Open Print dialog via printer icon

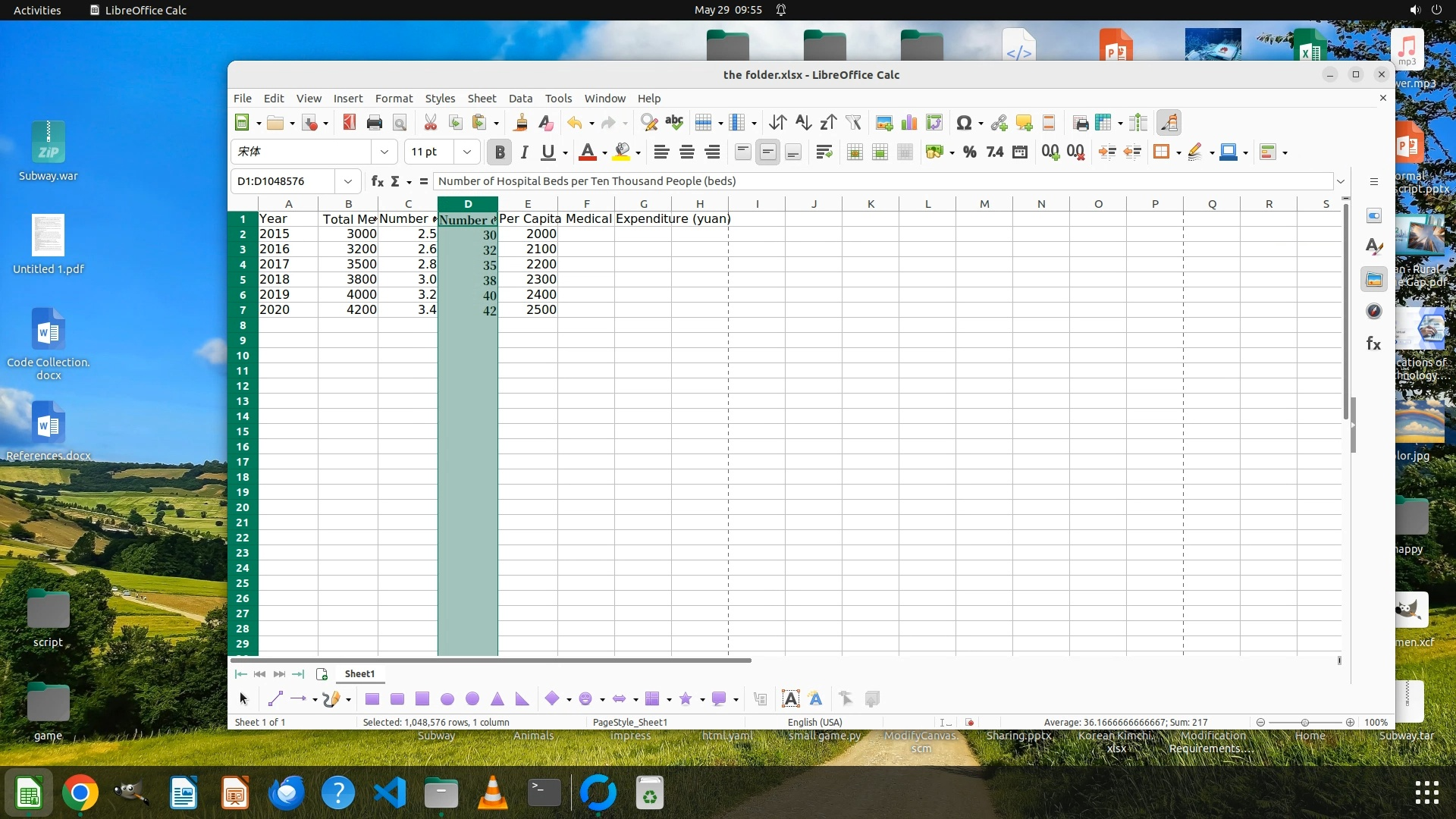(x=374, y=123)
